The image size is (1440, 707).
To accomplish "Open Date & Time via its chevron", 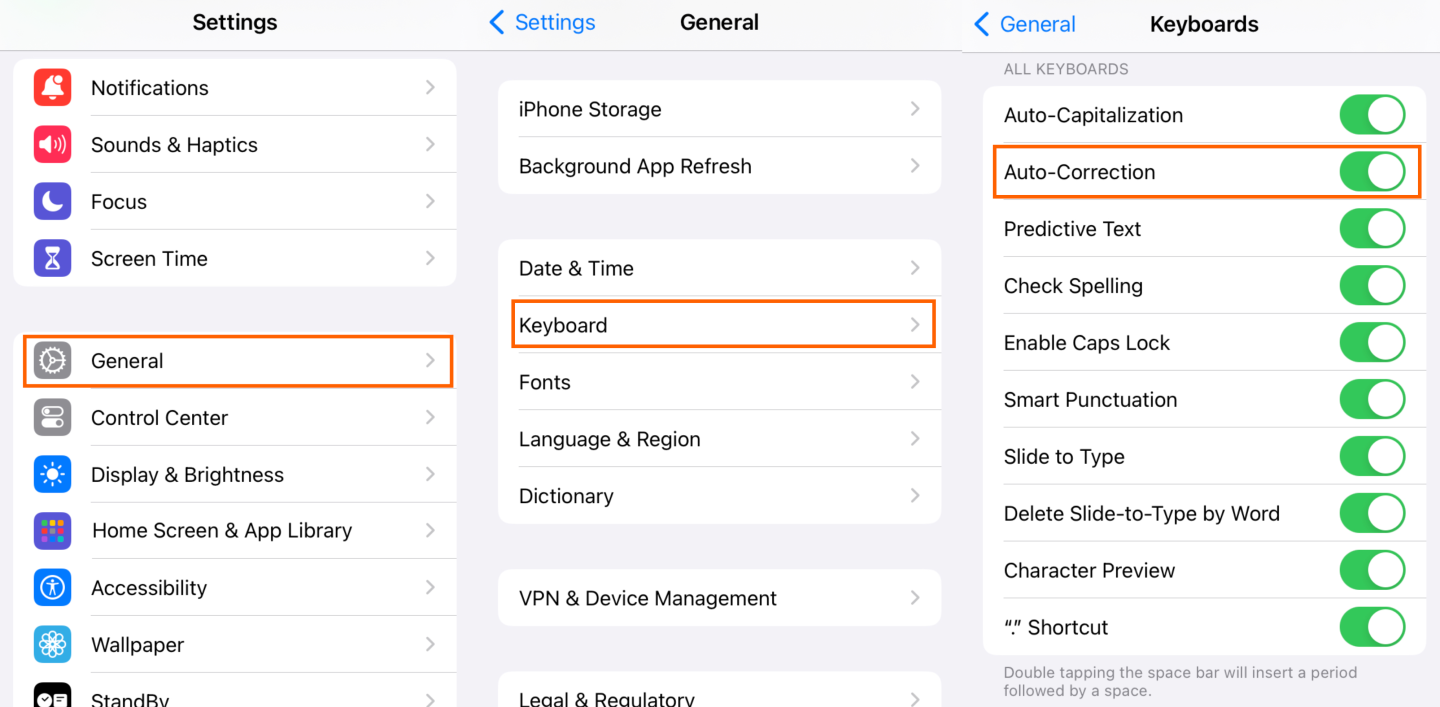I will pos(915,268).
